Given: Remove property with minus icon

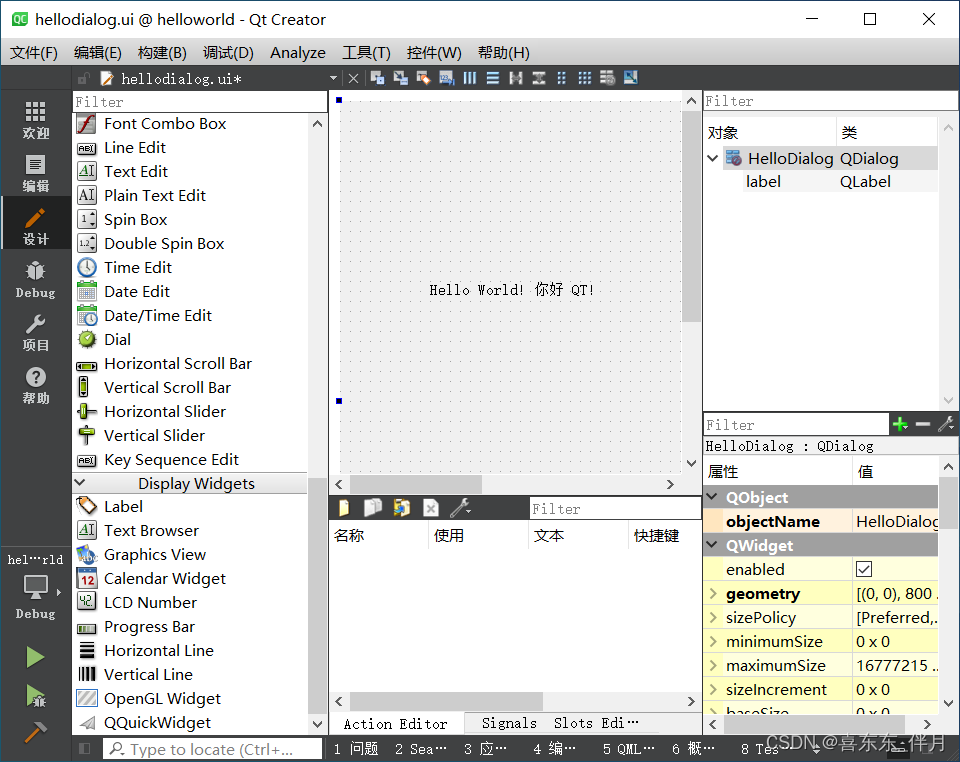Looking at the screenshot, I should (x=923, y=424).
